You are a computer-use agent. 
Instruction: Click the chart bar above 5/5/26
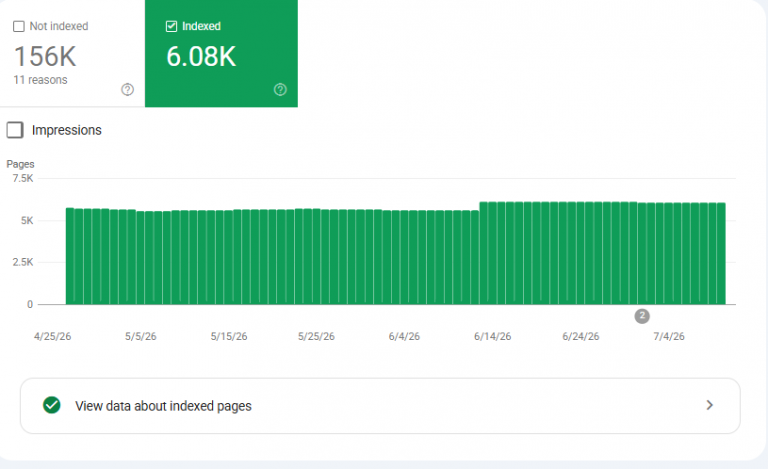point(141,258)
